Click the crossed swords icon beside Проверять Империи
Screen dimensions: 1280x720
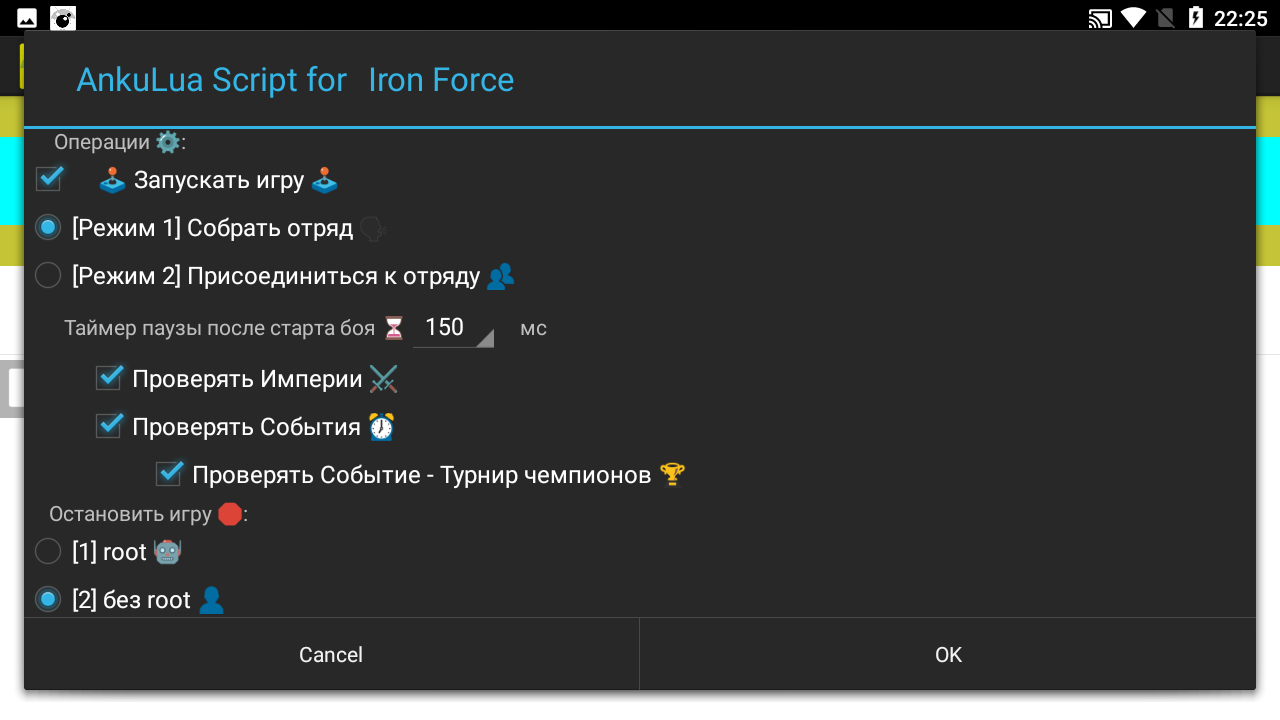[383, 379]
